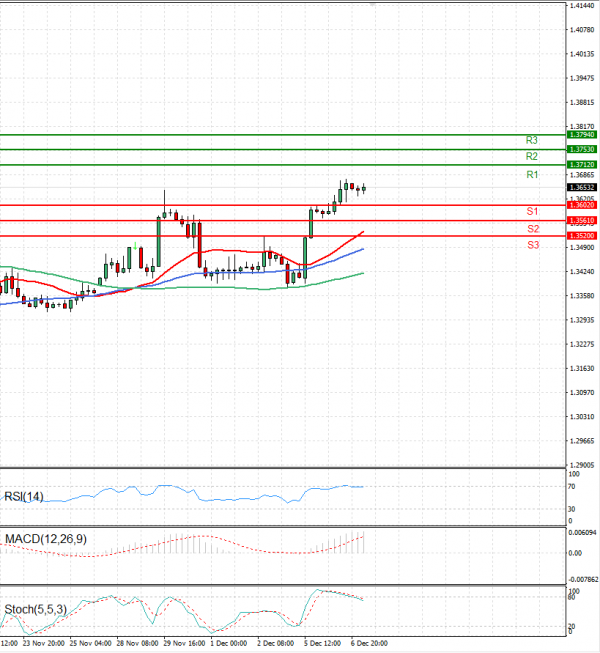
Task: Click the 23 Nov 20:00 time label
Action: (44, 643)
